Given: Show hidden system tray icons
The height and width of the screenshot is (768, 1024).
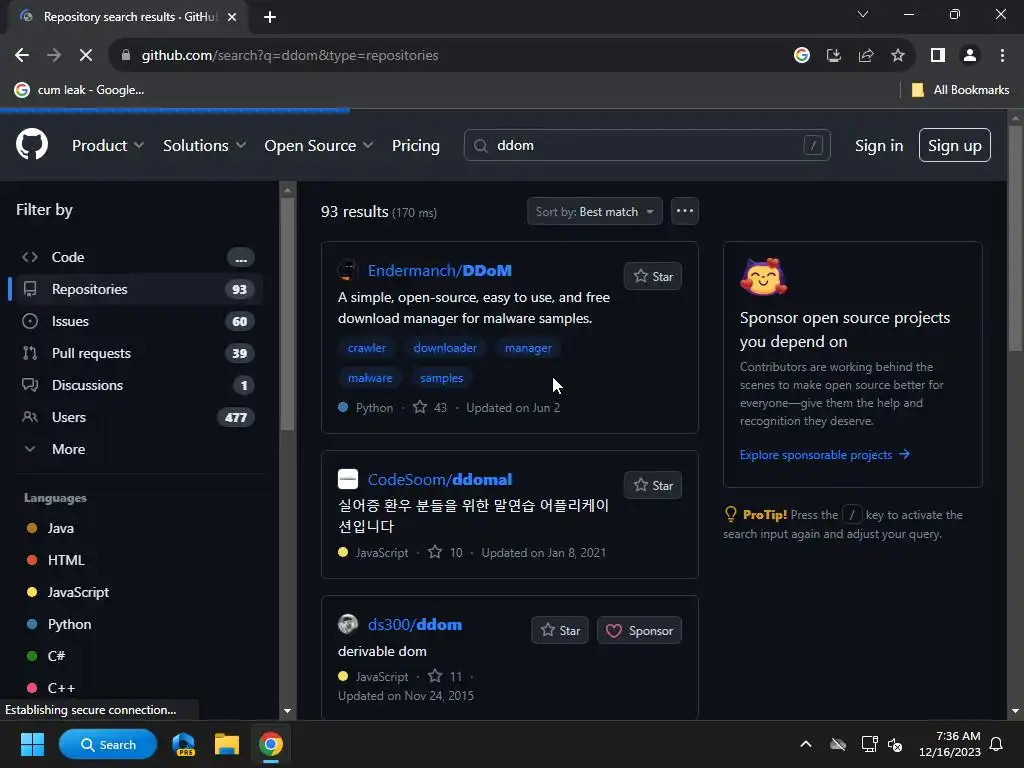Looking at the screenshot, I should click(x=806, y=744).
